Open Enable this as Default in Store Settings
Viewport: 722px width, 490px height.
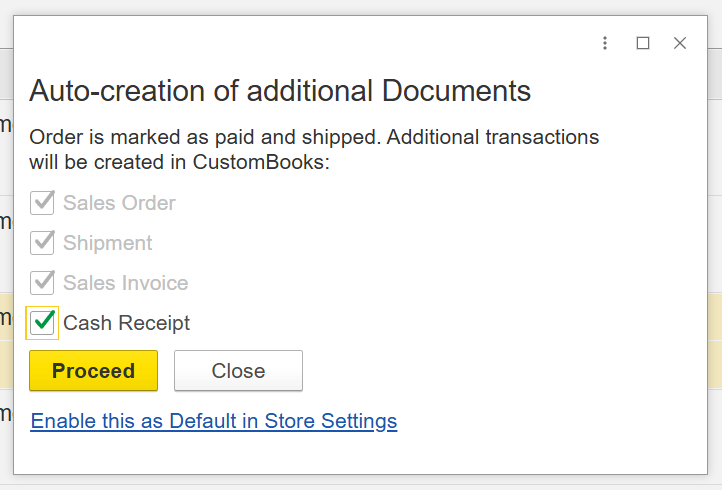[x=214, y=421]
